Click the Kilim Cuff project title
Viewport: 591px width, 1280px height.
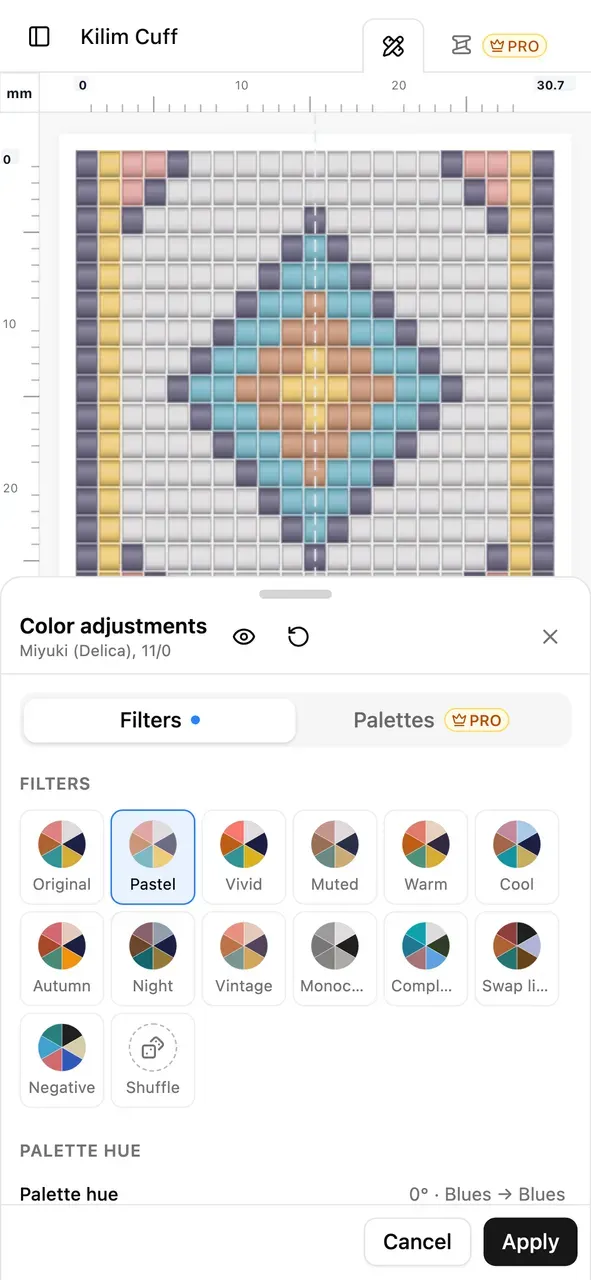tap(129, 37)
